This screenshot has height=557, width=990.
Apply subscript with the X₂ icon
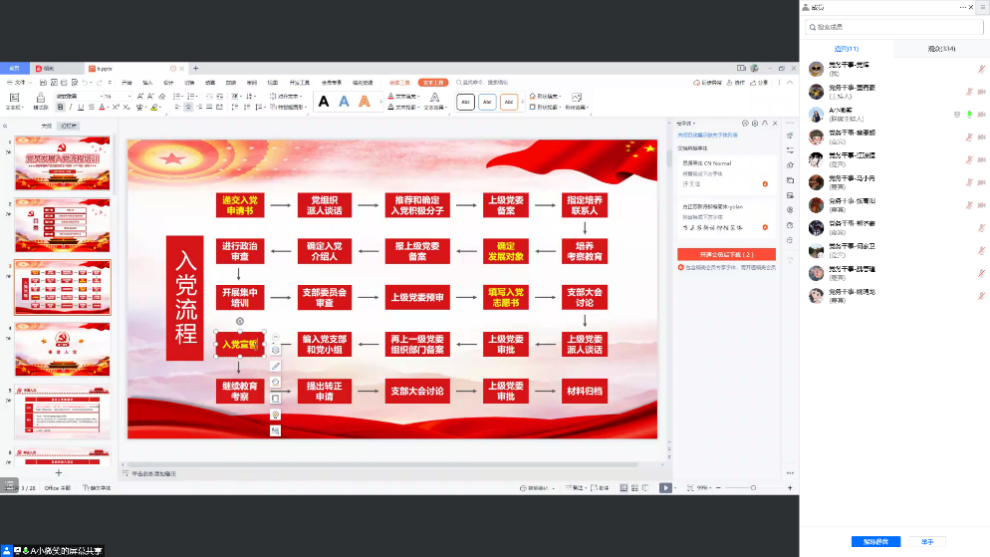126,107
